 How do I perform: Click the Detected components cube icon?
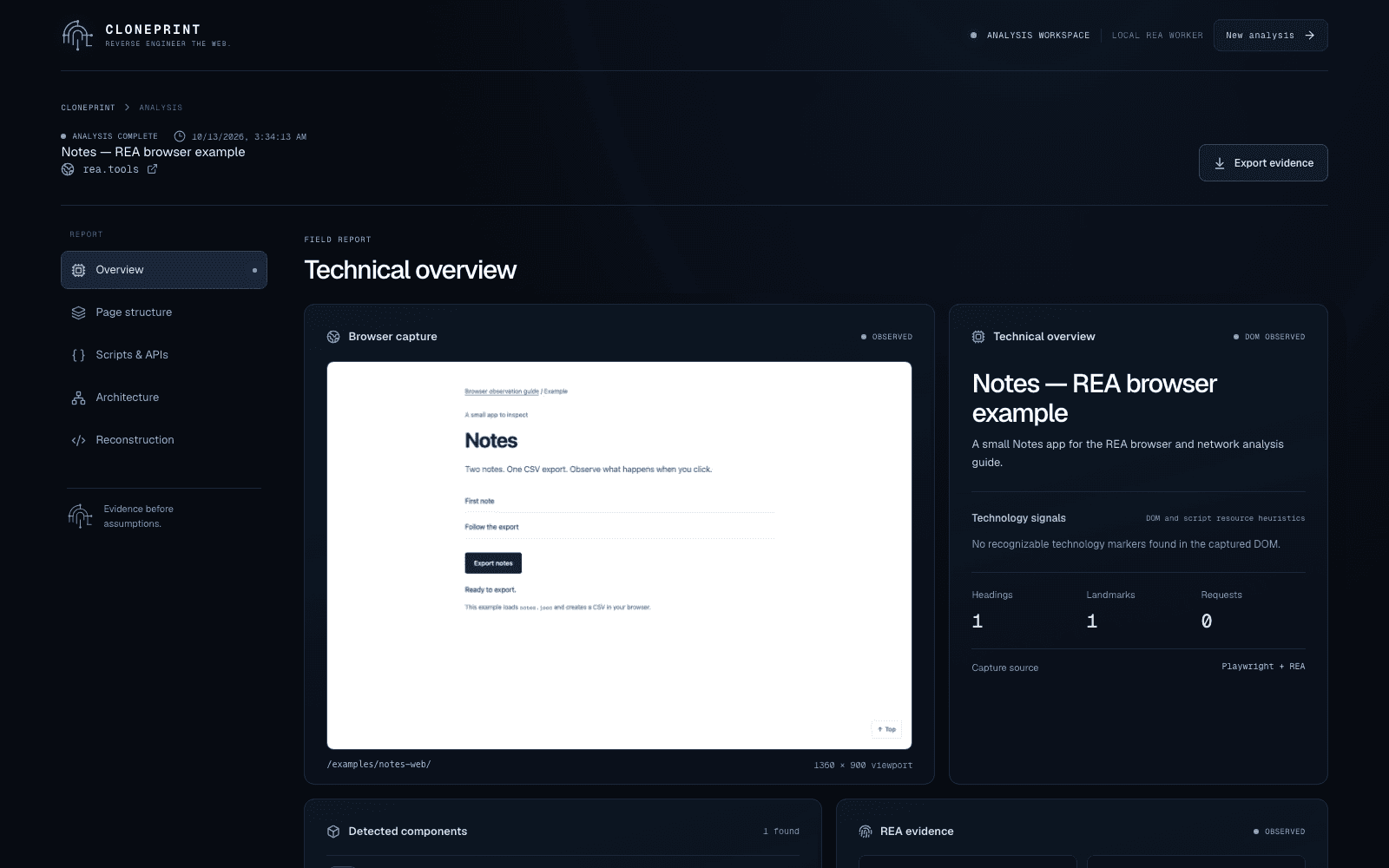click(x=333, y=832)
